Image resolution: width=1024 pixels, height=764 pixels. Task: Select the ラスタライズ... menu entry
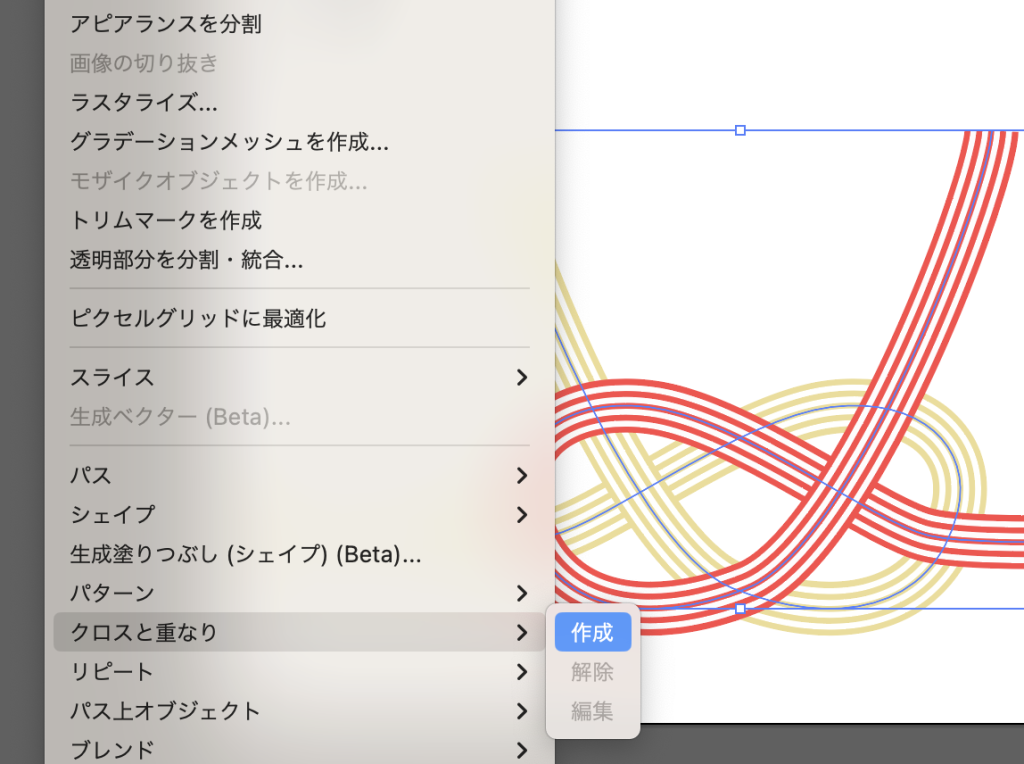[144, 102]
